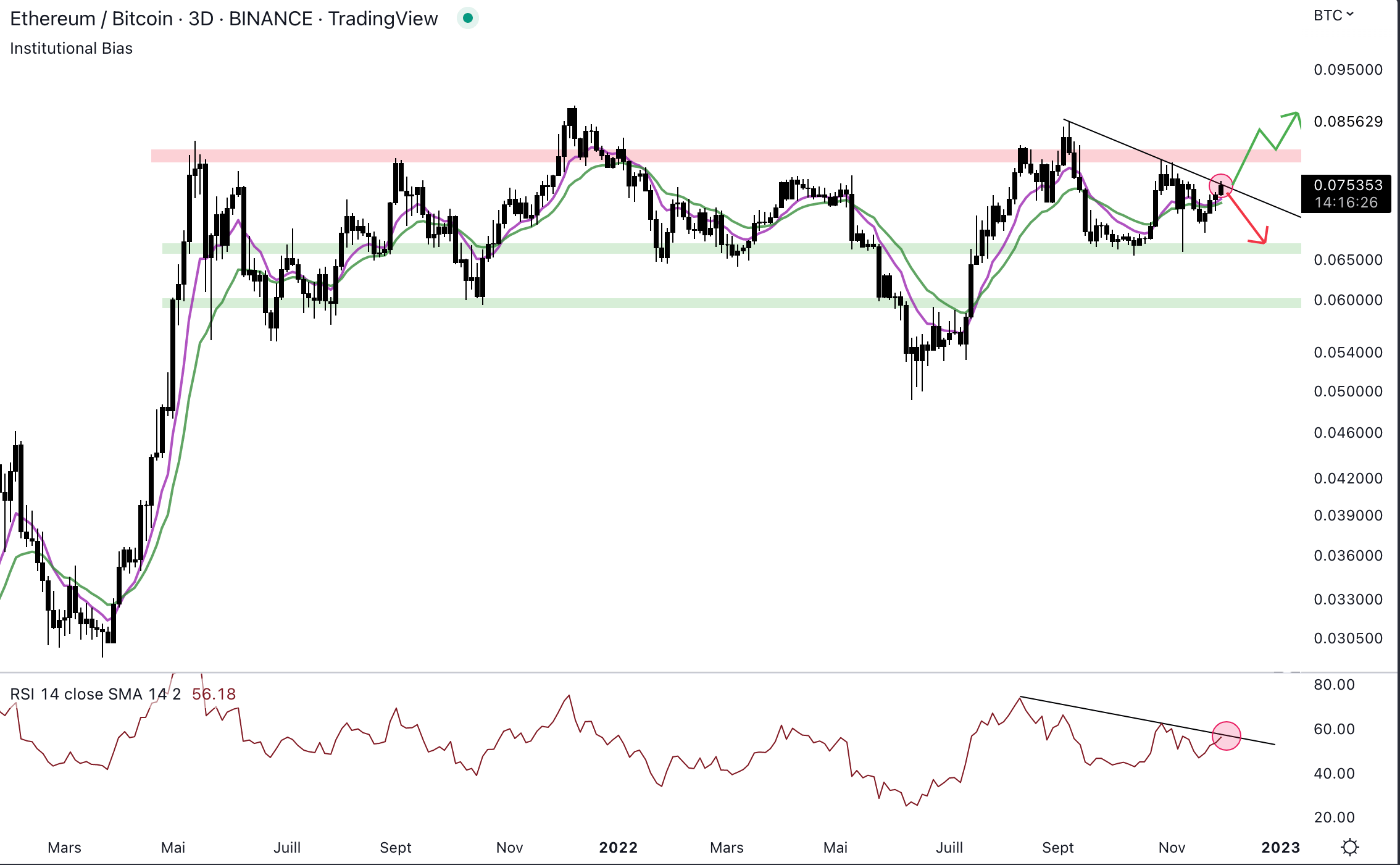This screenshot has width=1400, height=865.
Task: Open chart settings gear icon
Action: coord(1350,847)
